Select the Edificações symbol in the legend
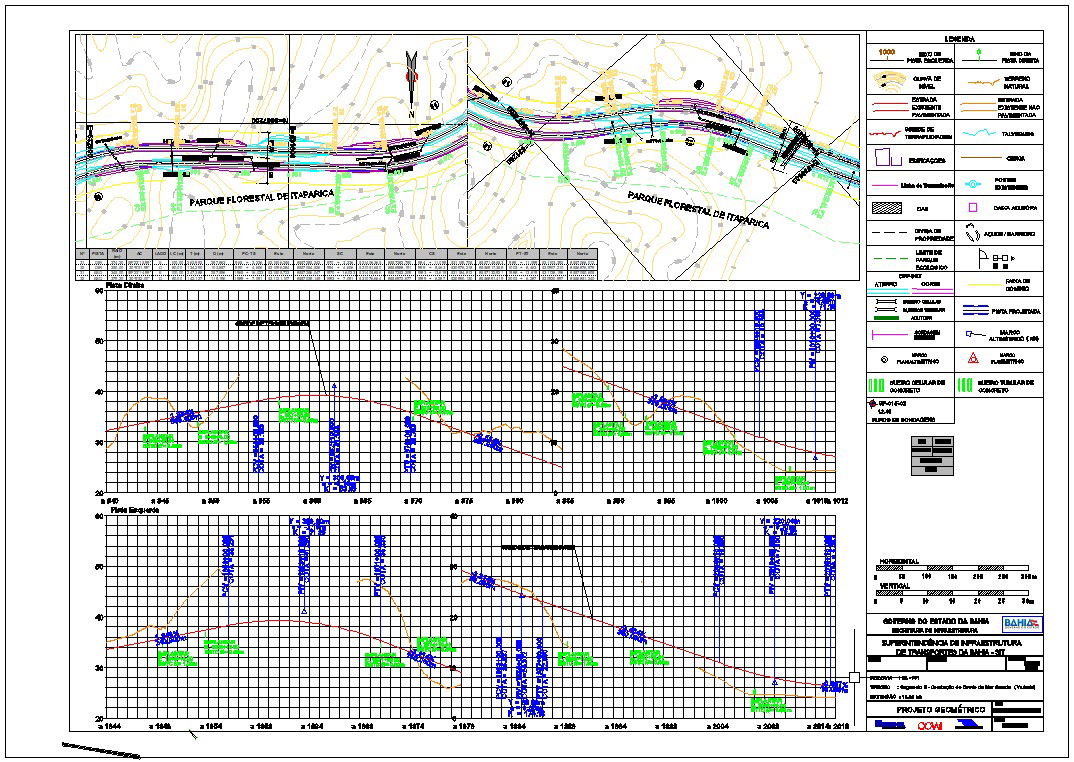This screenshot has width=1074, height=762. point(884,158)
